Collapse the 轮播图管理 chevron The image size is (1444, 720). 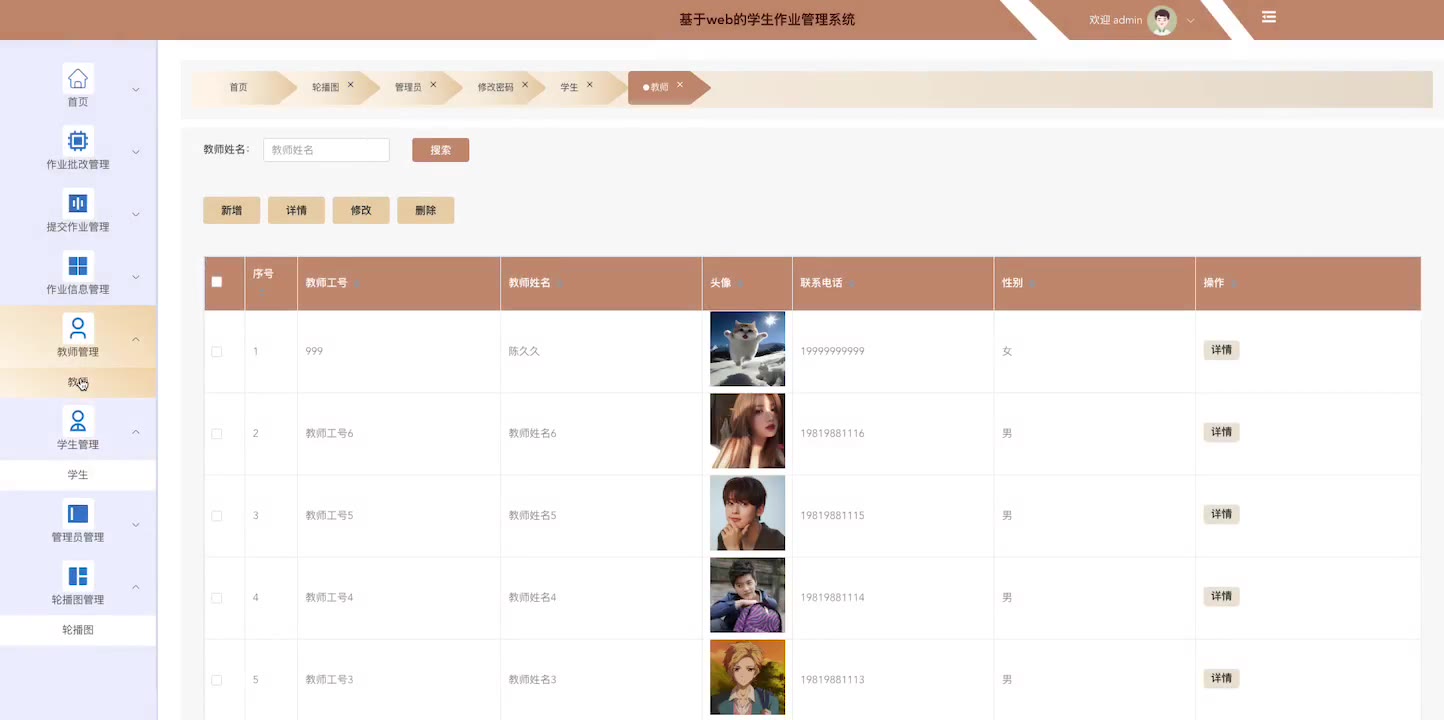coord(136,587)
